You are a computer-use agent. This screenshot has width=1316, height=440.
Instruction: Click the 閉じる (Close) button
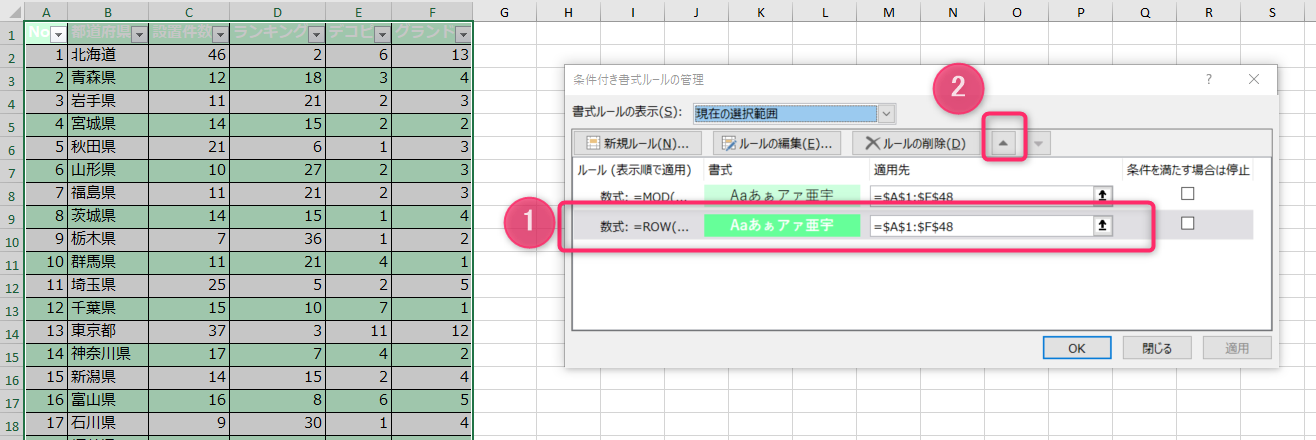(1156, 348)
